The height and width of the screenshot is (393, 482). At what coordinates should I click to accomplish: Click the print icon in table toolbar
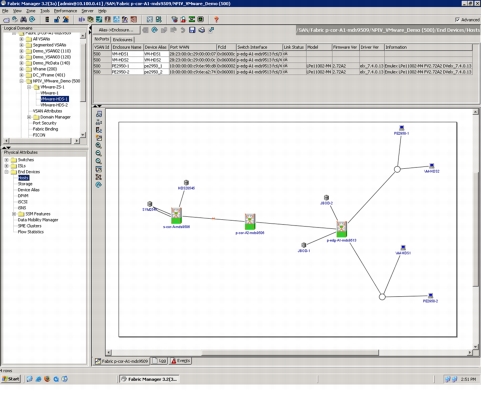pos(202,30)
